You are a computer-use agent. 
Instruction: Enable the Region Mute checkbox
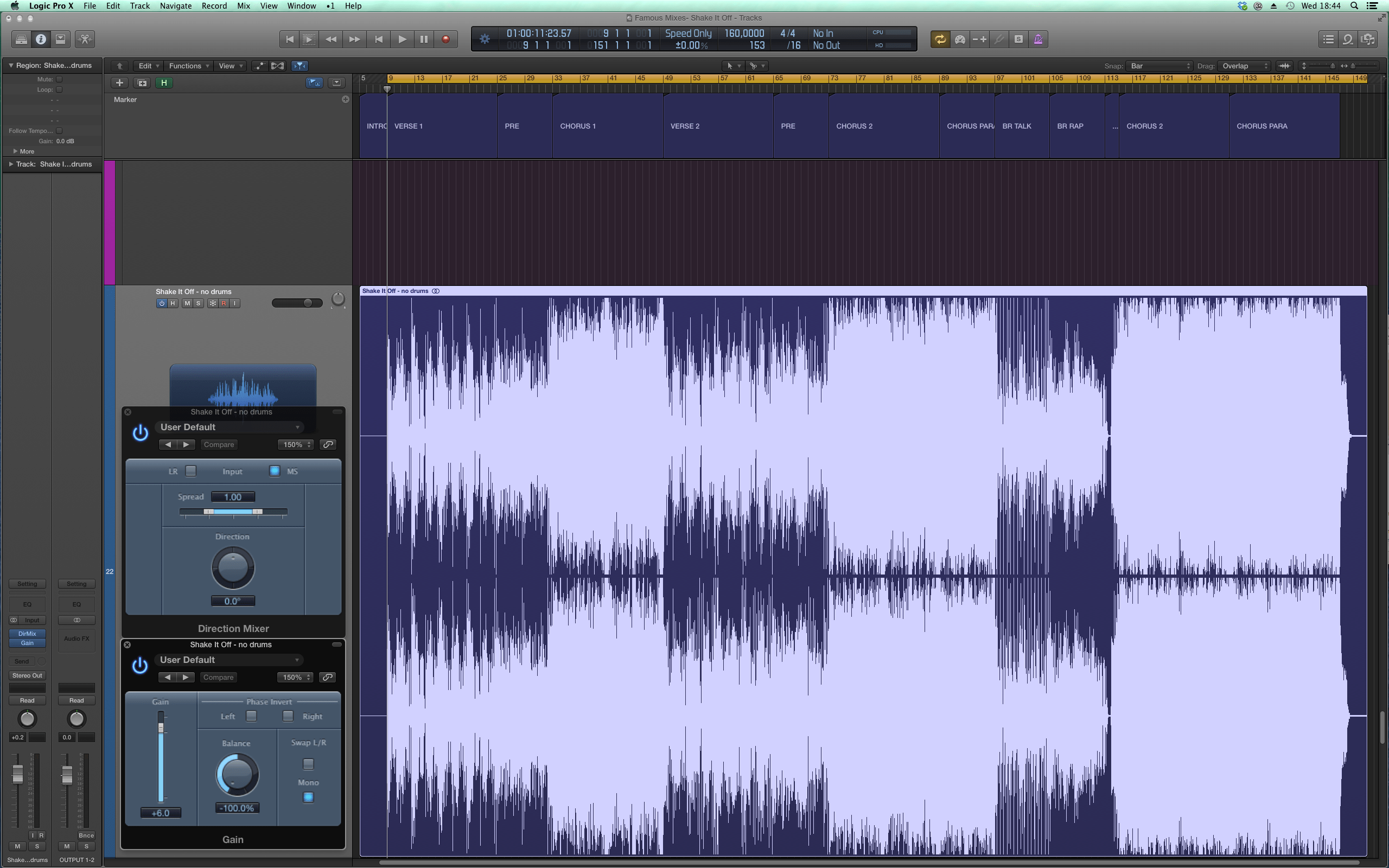59,79
